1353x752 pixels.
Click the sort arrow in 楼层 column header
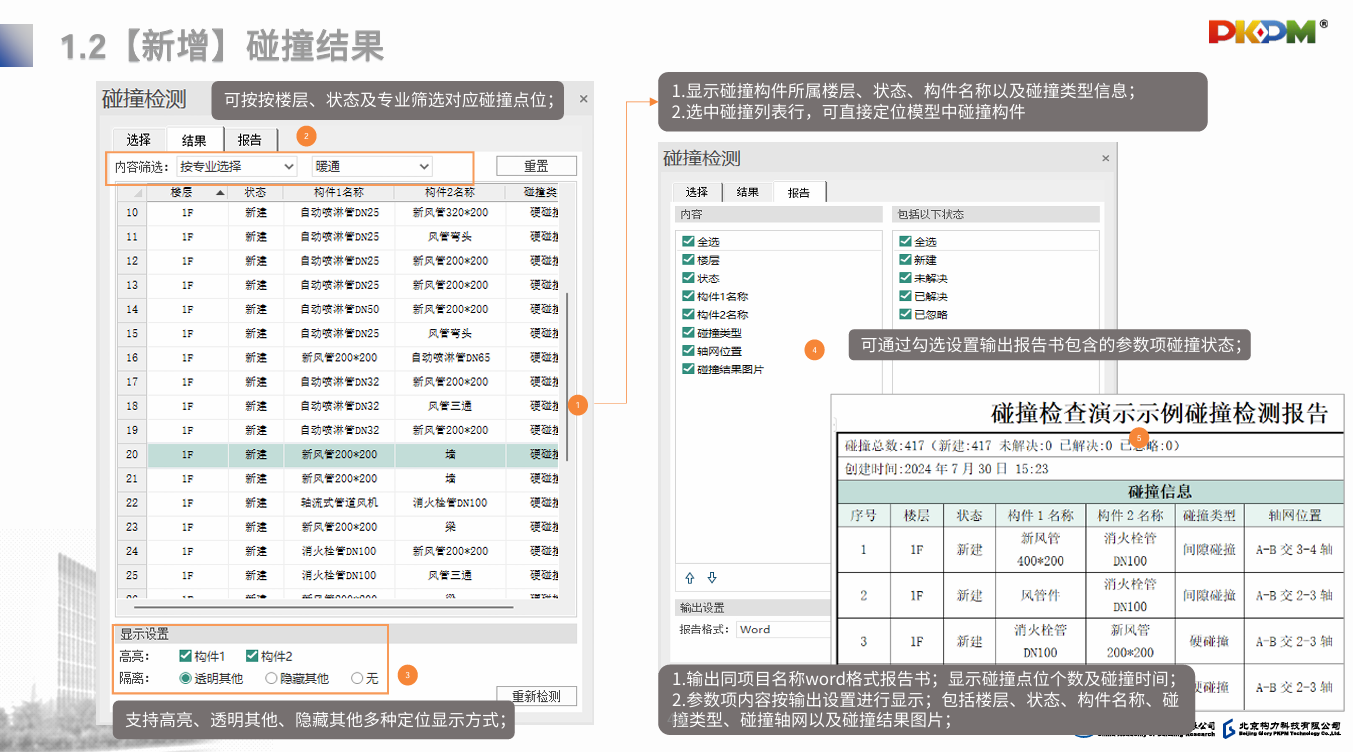point(220,192)
